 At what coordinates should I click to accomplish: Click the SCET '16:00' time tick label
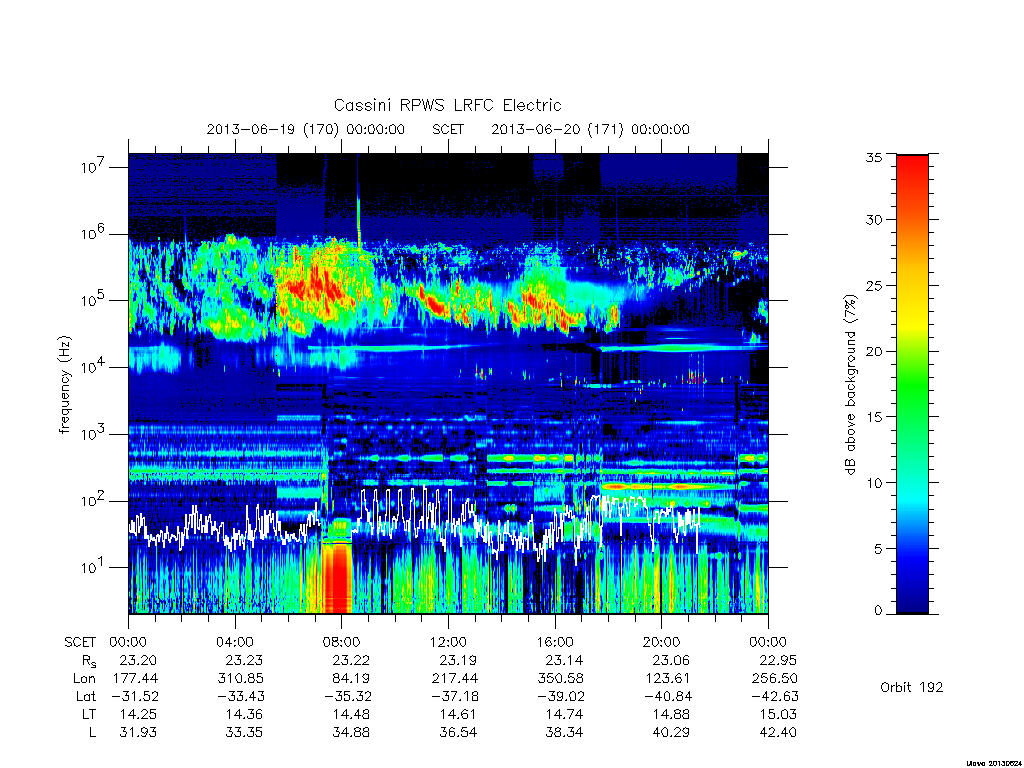pos(555,642)
